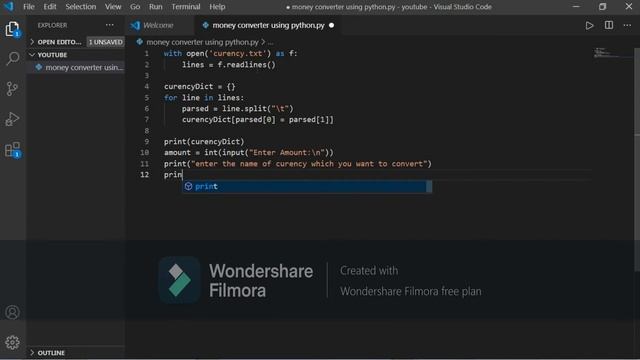Image resolution: width=640 pixels, height=360 pixels.
Task: Click line number 12 in gutter
Action: 144,175
